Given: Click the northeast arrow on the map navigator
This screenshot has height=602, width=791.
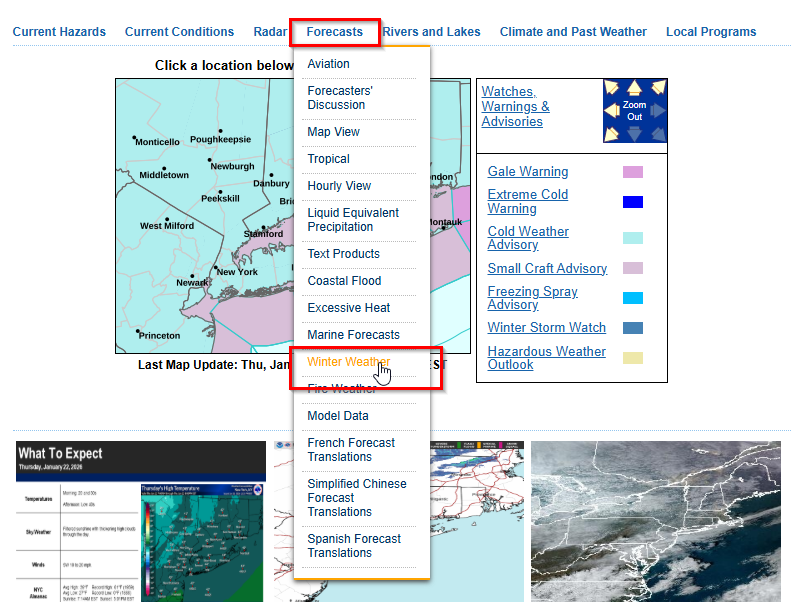Looking at the screenshot, I should 658,88.
